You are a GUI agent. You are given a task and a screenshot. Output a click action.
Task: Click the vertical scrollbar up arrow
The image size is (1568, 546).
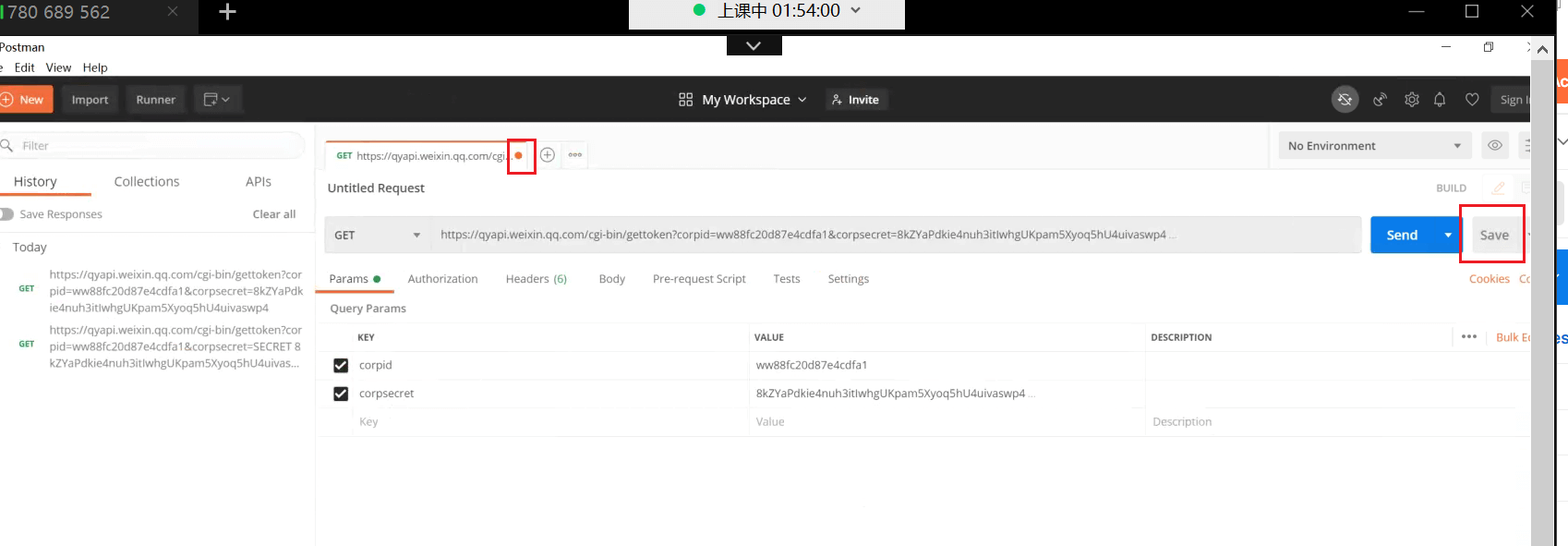click(1542, 50)
